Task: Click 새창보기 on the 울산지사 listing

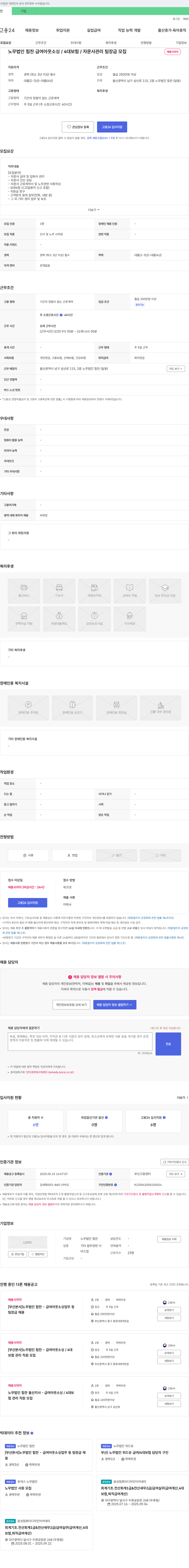Action: click(169, 1404)
